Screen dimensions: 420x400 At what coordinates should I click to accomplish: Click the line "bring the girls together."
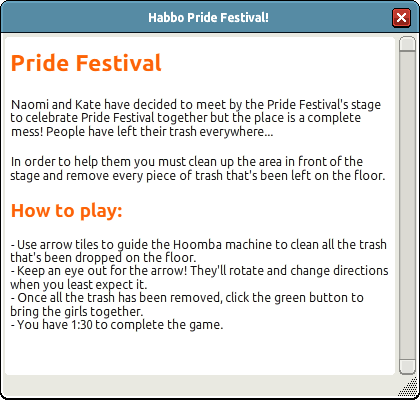(77, 311)
